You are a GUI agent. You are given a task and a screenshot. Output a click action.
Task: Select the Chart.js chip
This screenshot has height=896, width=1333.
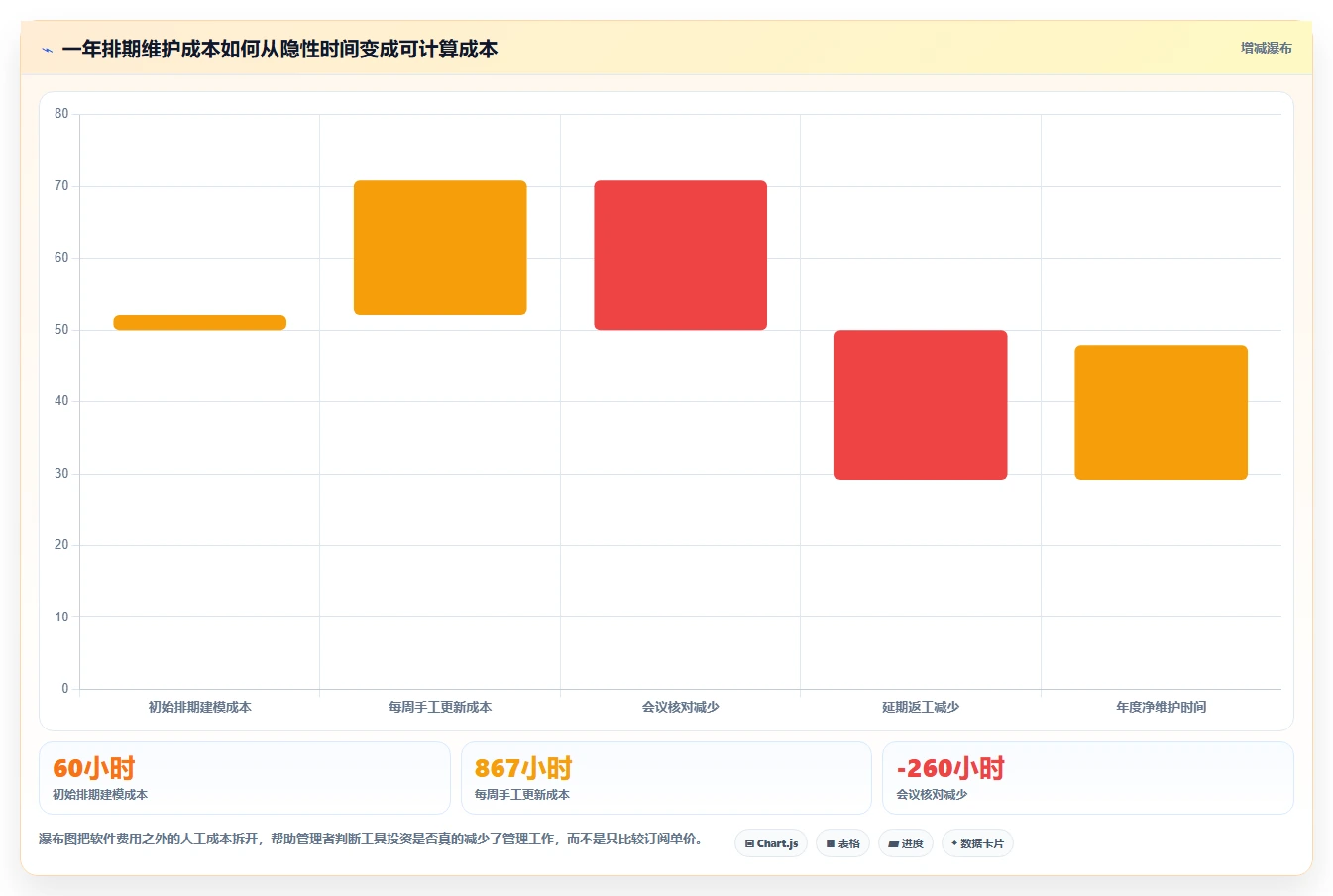click(x=771, y=843)
